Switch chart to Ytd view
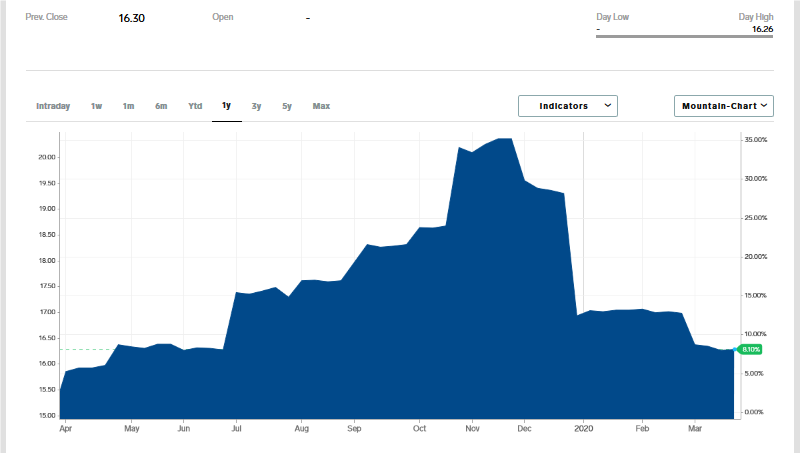The height and width of the screenshot is (453, 804). coord(195,106)
